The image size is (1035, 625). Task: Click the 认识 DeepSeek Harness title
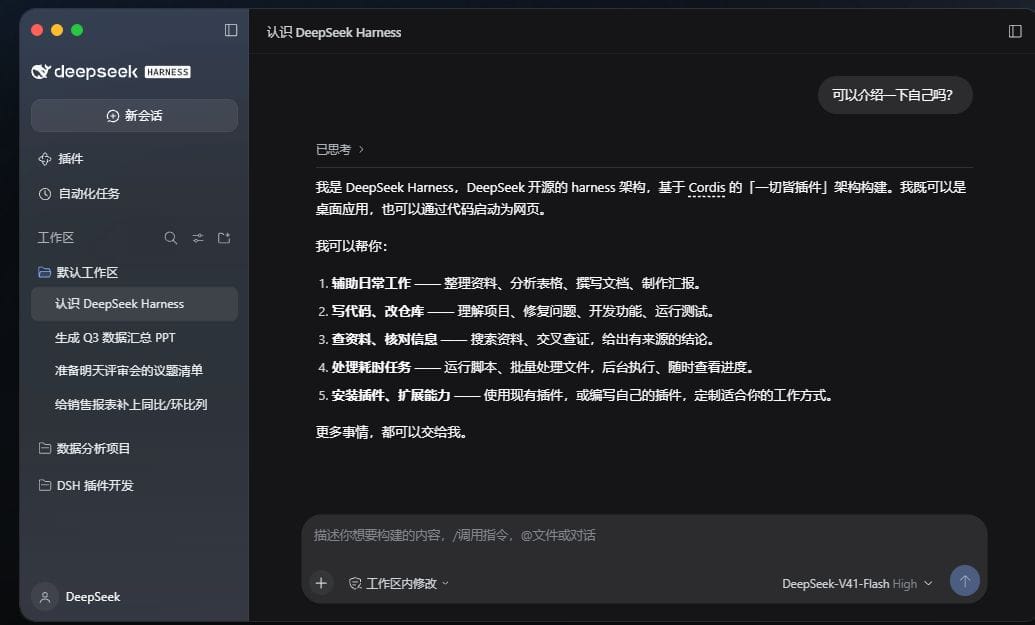pos(333,32)
